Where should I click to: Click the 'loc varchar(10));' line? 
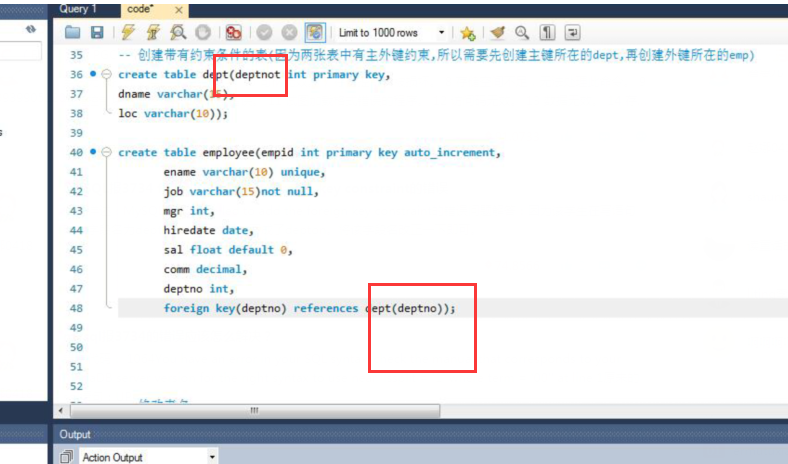(173, 114)
